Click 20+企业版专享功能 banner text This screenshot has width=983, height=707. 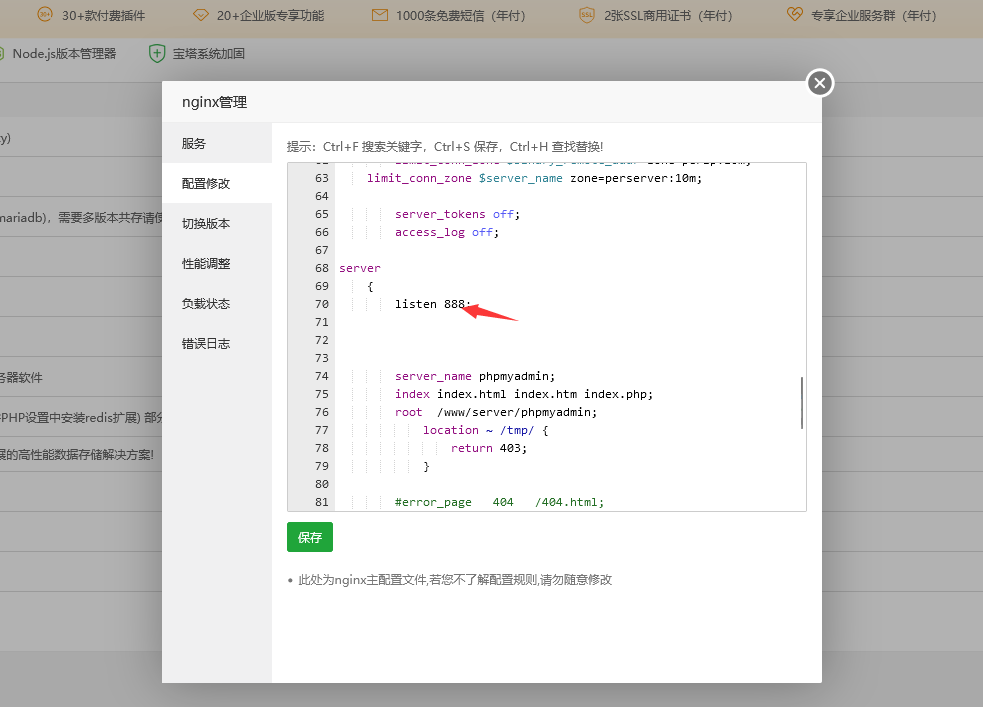pyautogui.click(x=270, y=16)
